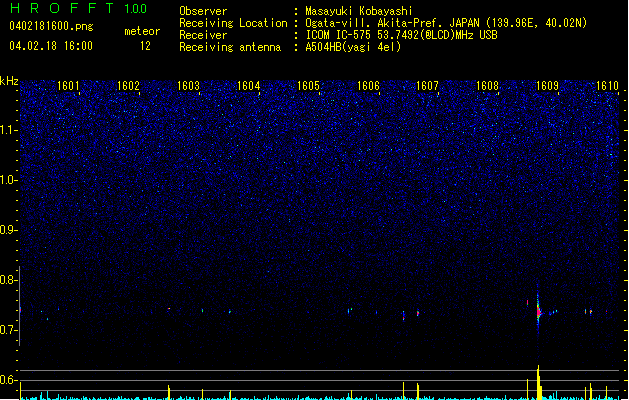Click the Receiving Location label
This screenshot has width=629, height=400.
coord(233,23)
